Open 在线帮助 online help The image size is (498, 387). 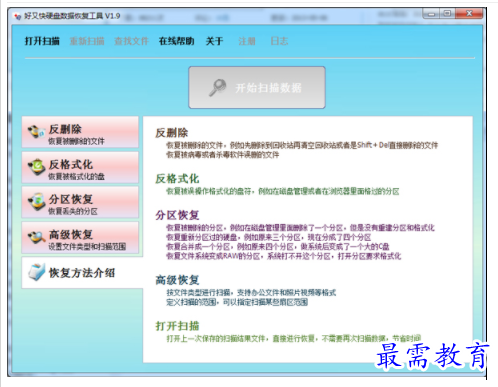tap(176, 41)
